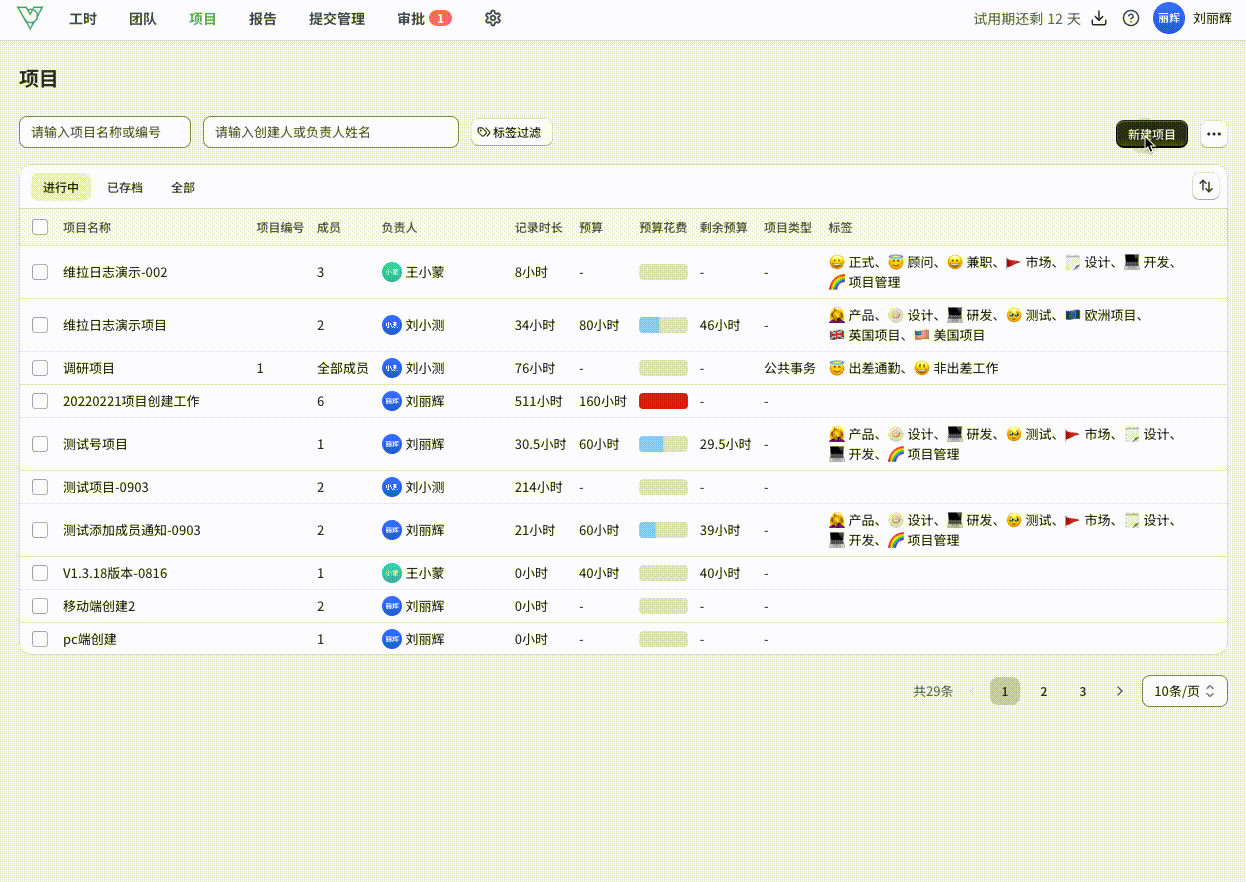Viewport: 1246px width, 882px height.
Task: Open the settings gear icon
Action: [492, 18]
